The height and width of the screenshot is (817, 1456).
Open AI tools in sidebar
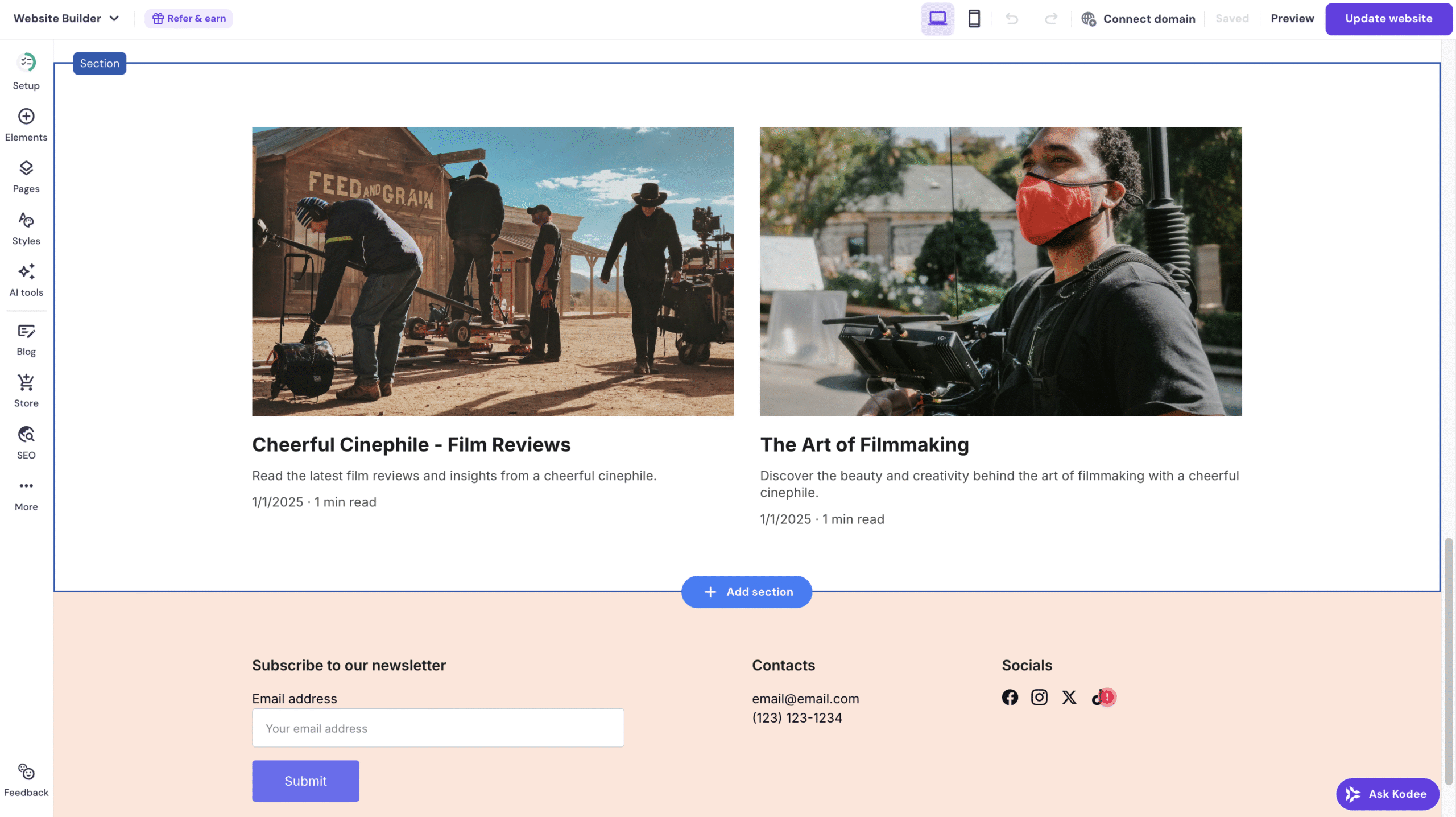[x=26, y=280]
